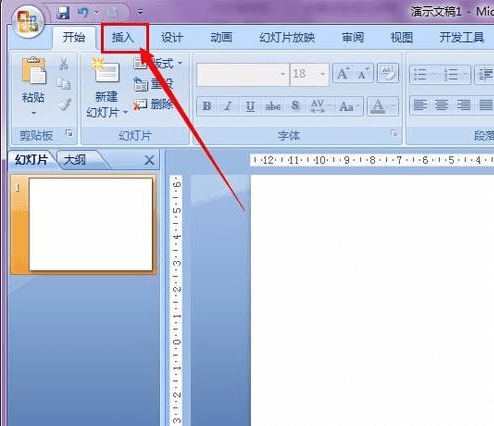Open the 插入 ribbon tab
This screenshot has height=426, width=494.
(x=123, y=37)
